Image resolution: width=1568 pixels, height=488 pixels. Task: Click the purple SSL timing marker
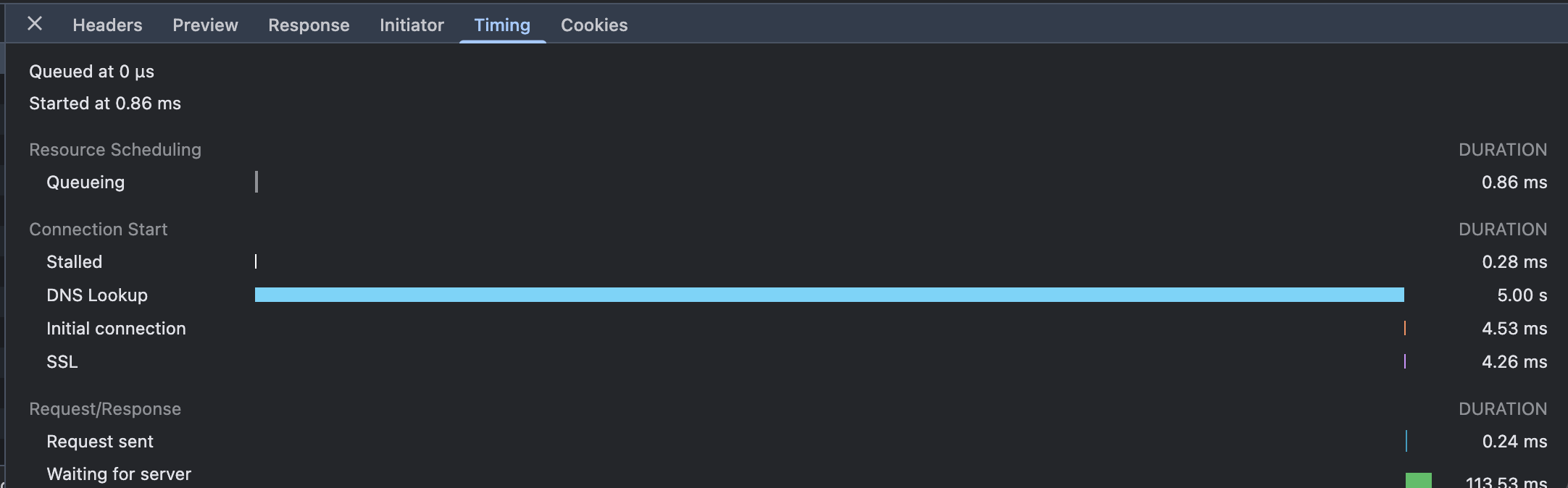(1405, 361)
